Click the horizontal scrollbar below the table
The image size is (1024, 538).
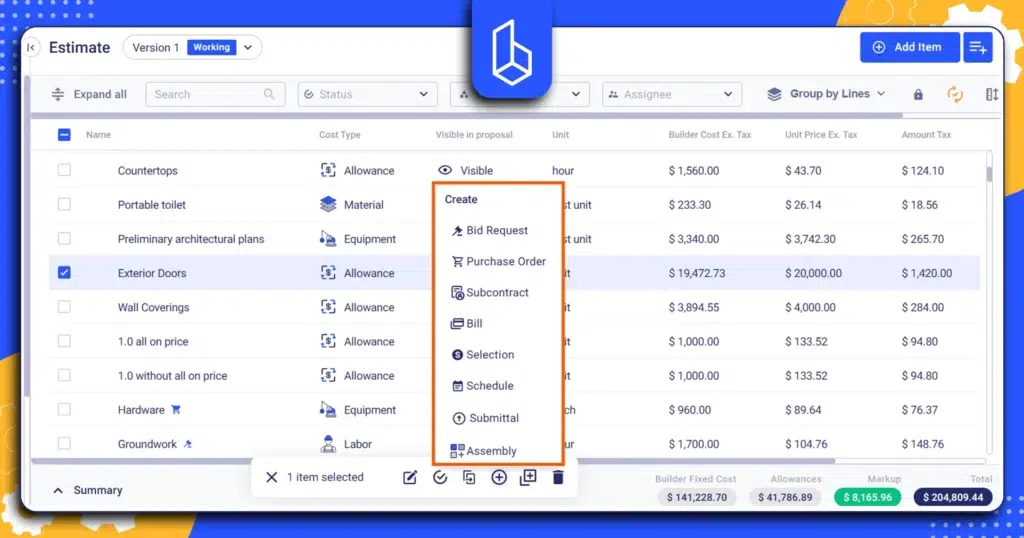(x=433, y=461)
